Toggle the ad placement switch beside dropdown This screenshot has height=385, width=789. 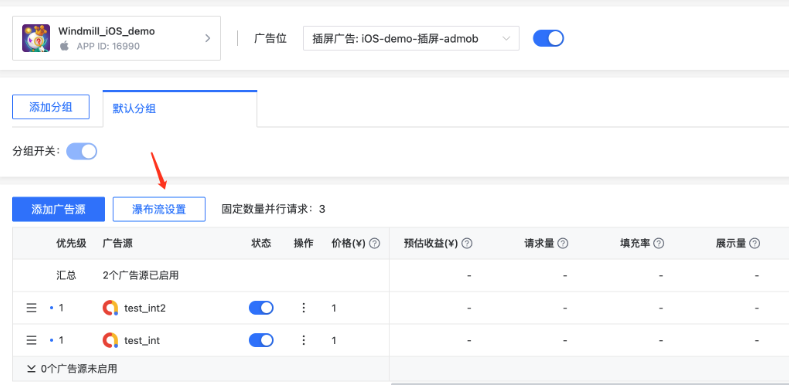[548, 38]
